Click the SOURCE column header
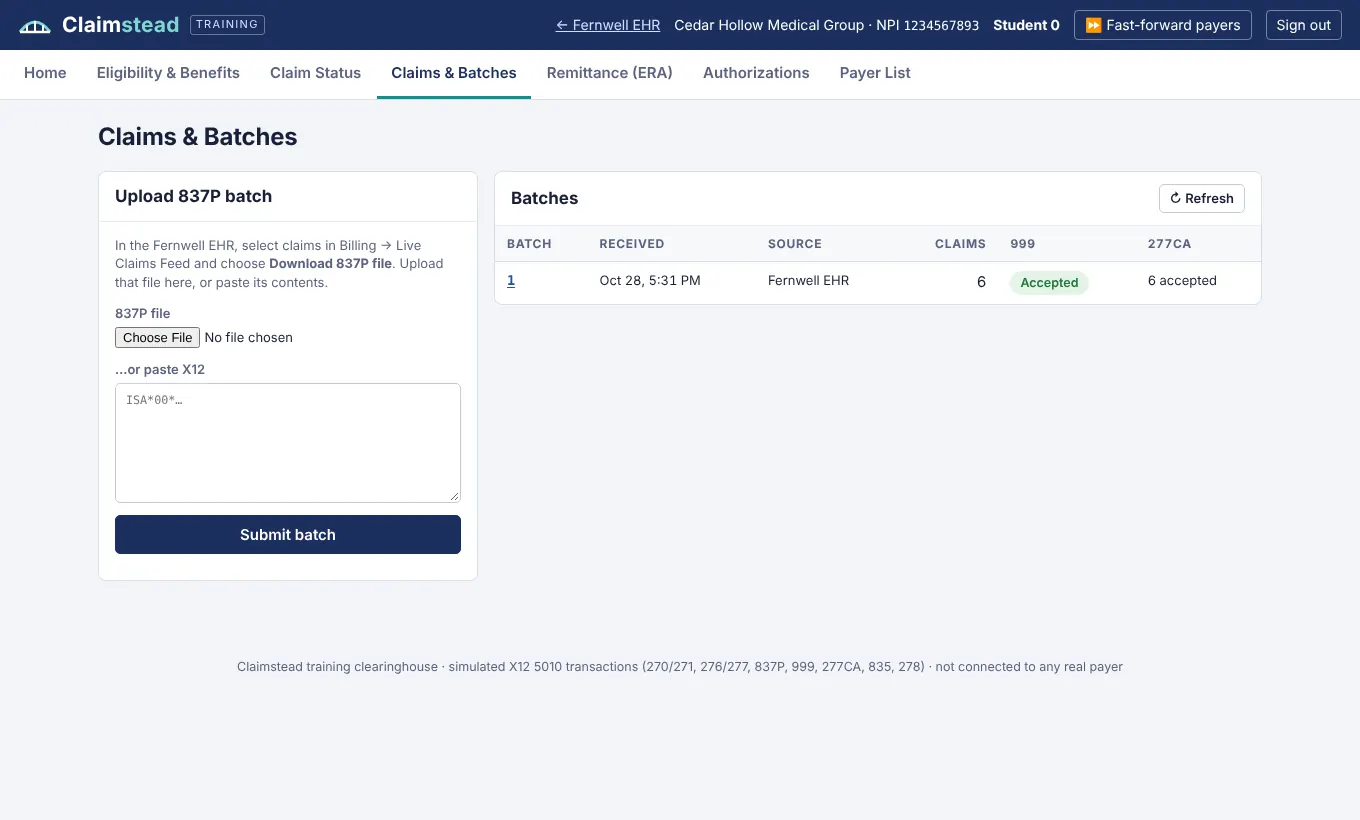The image size is (1360, 820). (x=795, y=244)
